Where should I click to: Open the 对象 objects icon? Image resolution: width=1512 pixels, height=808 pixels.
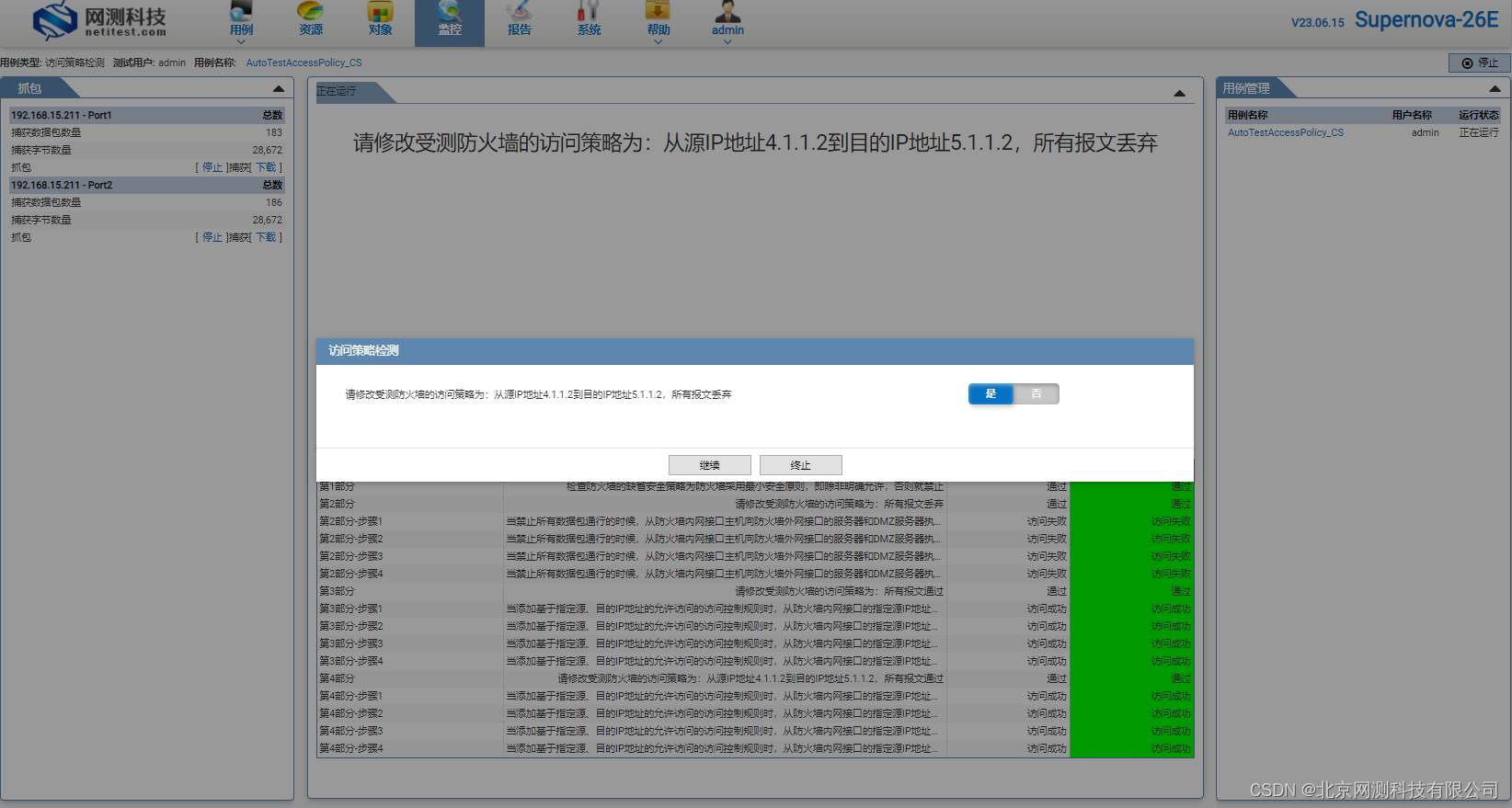click(x=380, y=12)
